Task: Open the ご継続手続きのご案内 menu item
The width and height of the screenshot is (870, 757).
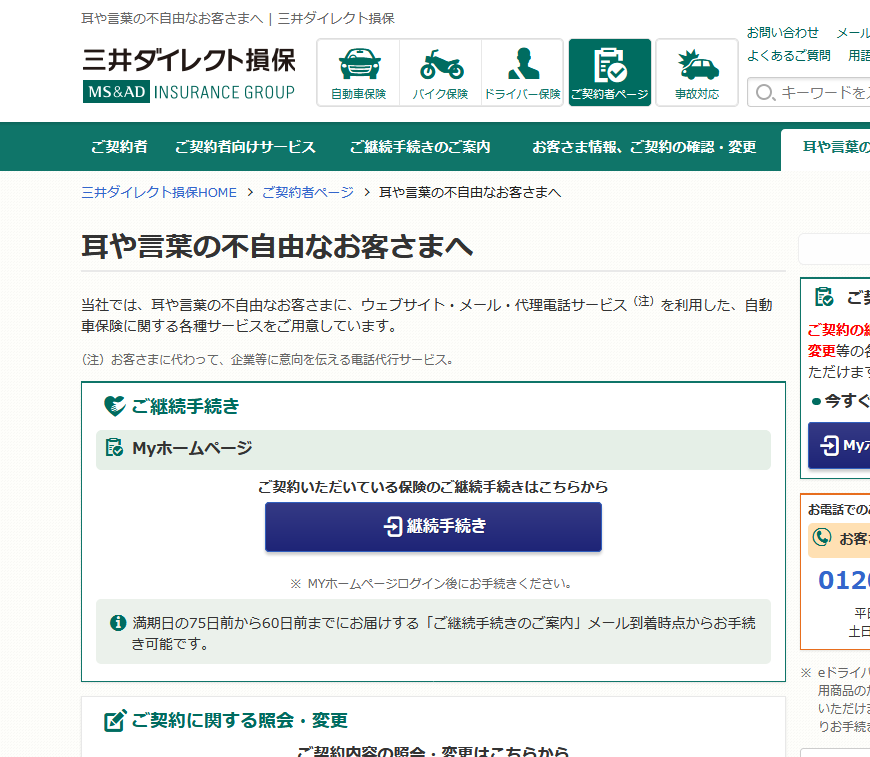Action: pos(420,147)
